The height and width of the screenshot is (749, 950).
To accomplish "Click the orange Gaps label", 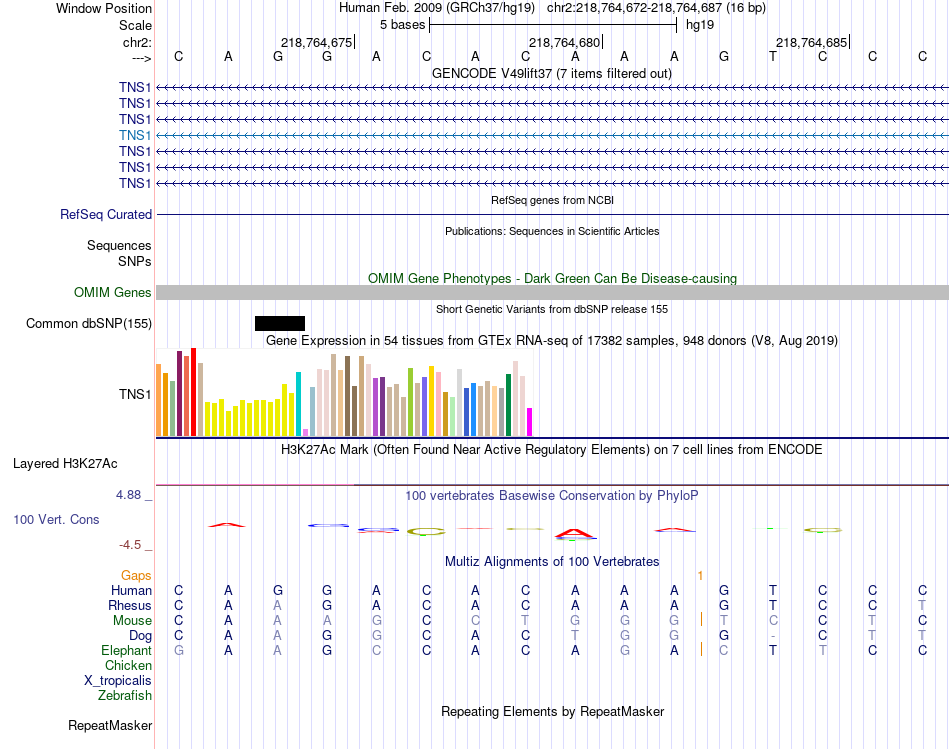I will (x=136, y=575).
